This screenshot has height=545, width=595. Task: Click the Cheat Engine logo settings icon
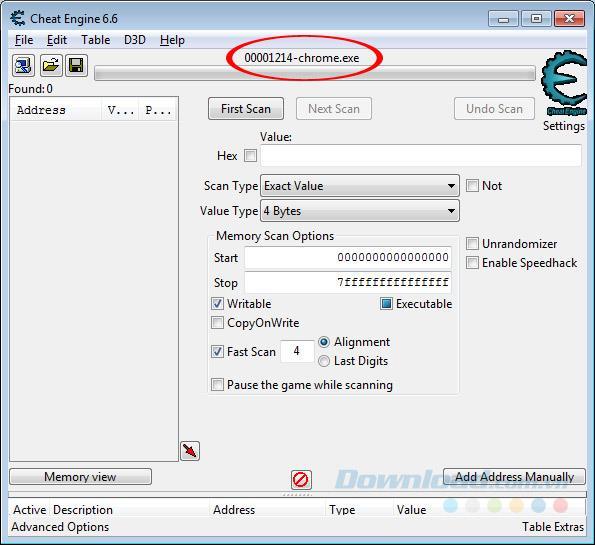(x=564, y=83)
